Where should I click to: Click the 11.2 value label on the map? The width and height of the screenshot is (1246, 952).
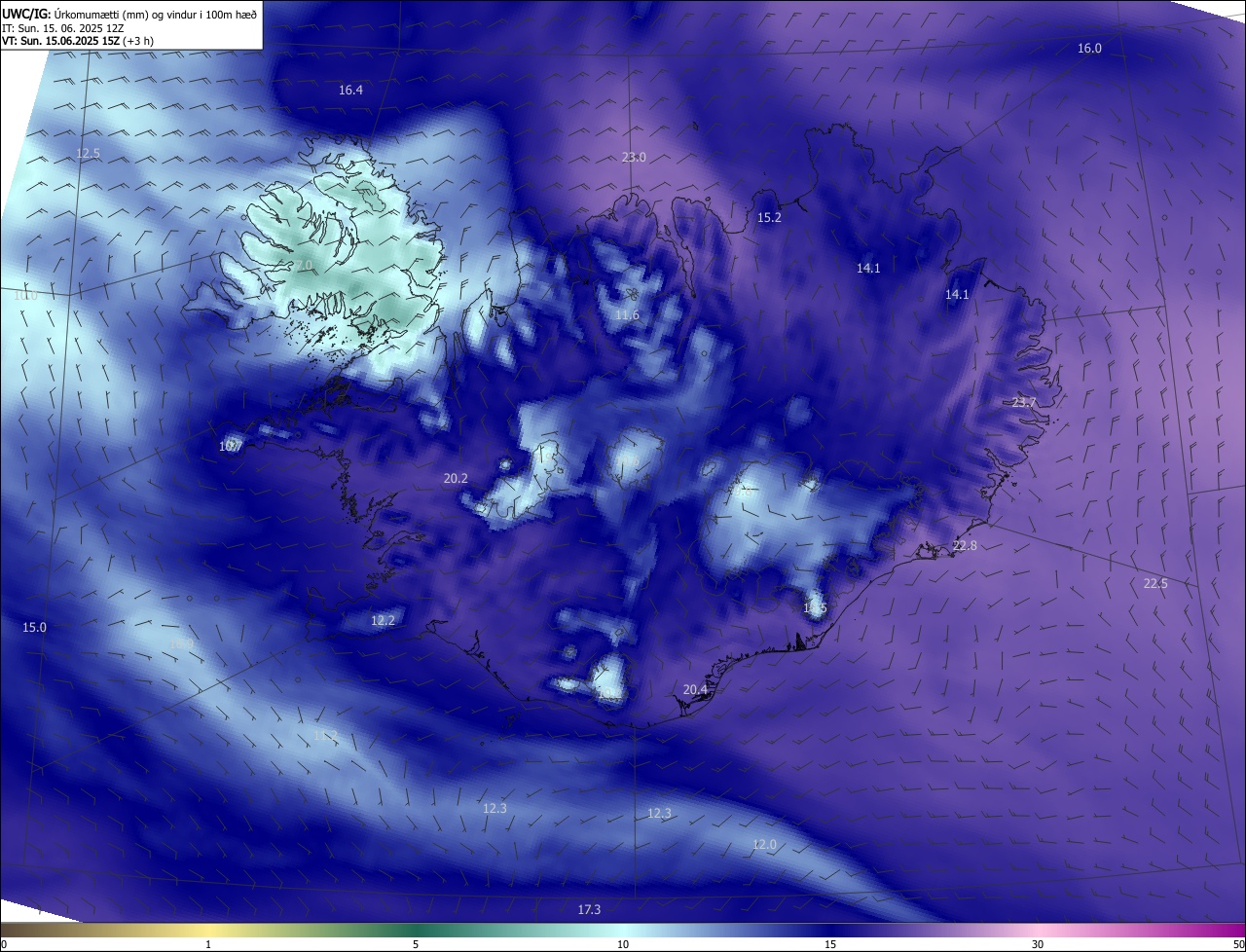pyautogui.click(x=325, y=736)
